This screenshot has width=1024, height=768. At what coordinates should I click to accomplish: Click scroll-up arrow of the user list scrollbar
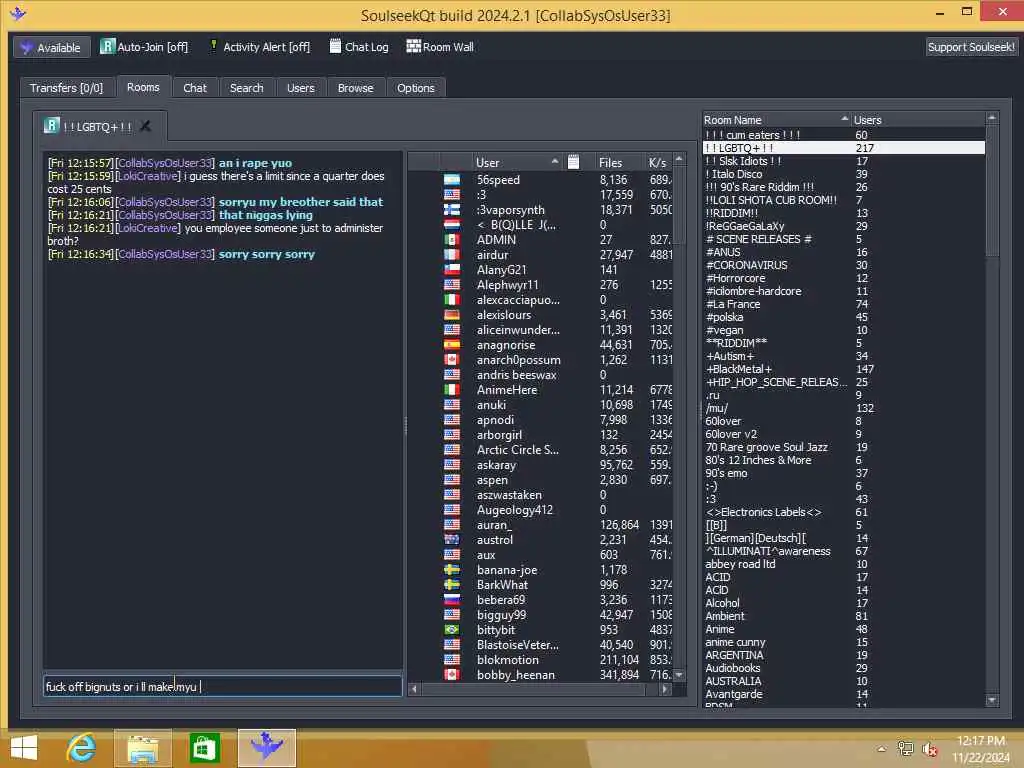(x=679, y=159)
